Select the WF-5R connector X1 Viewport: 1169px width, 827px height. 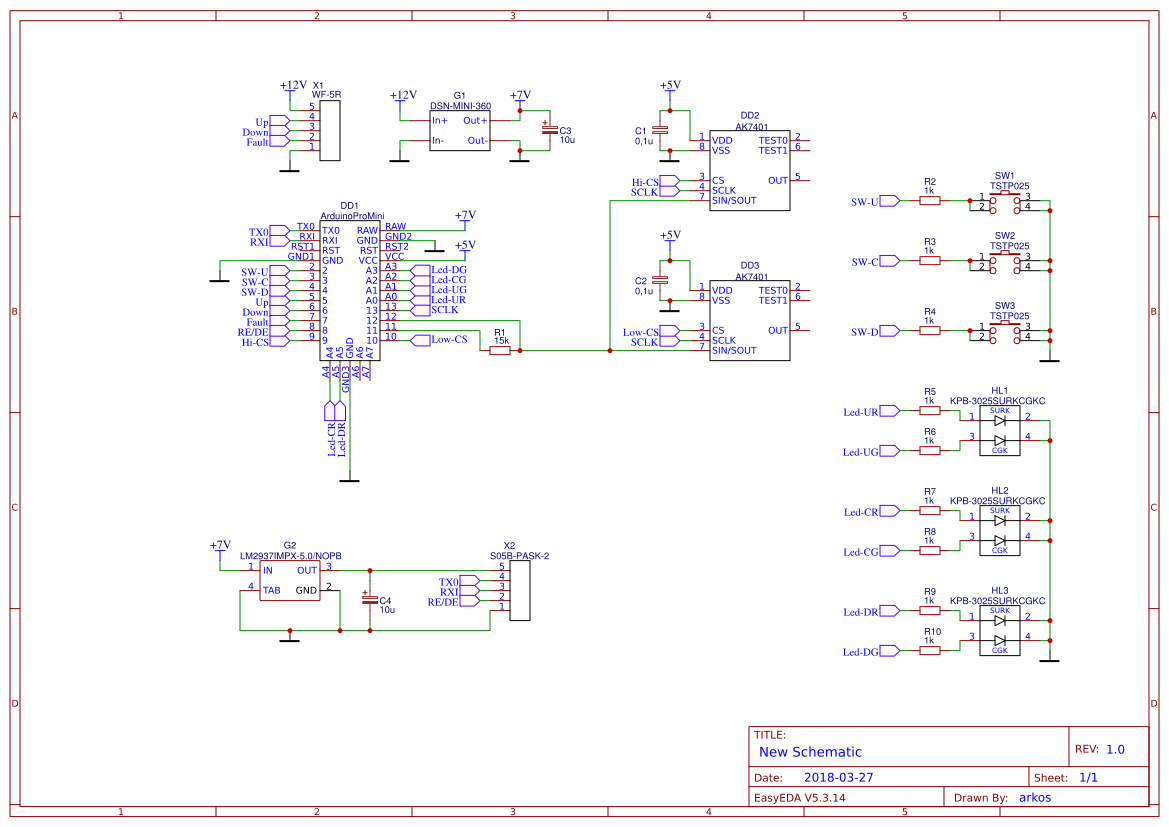[330, 130]
